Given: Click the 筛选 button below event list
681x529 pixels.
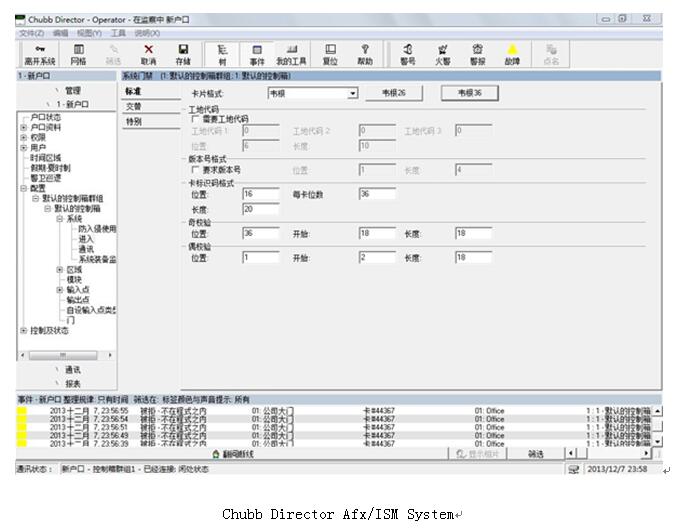Looking at the screenshot, I should tap(536, 454).
